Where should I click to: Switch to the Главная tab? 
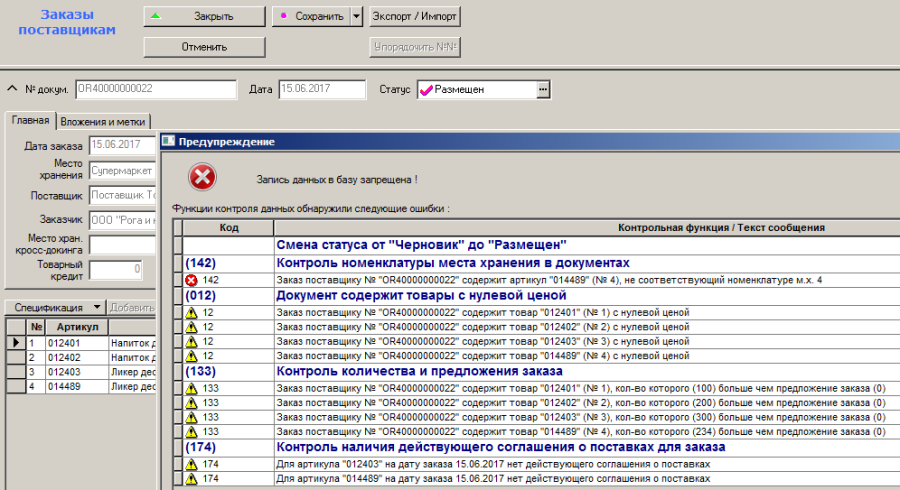[30, 120]
